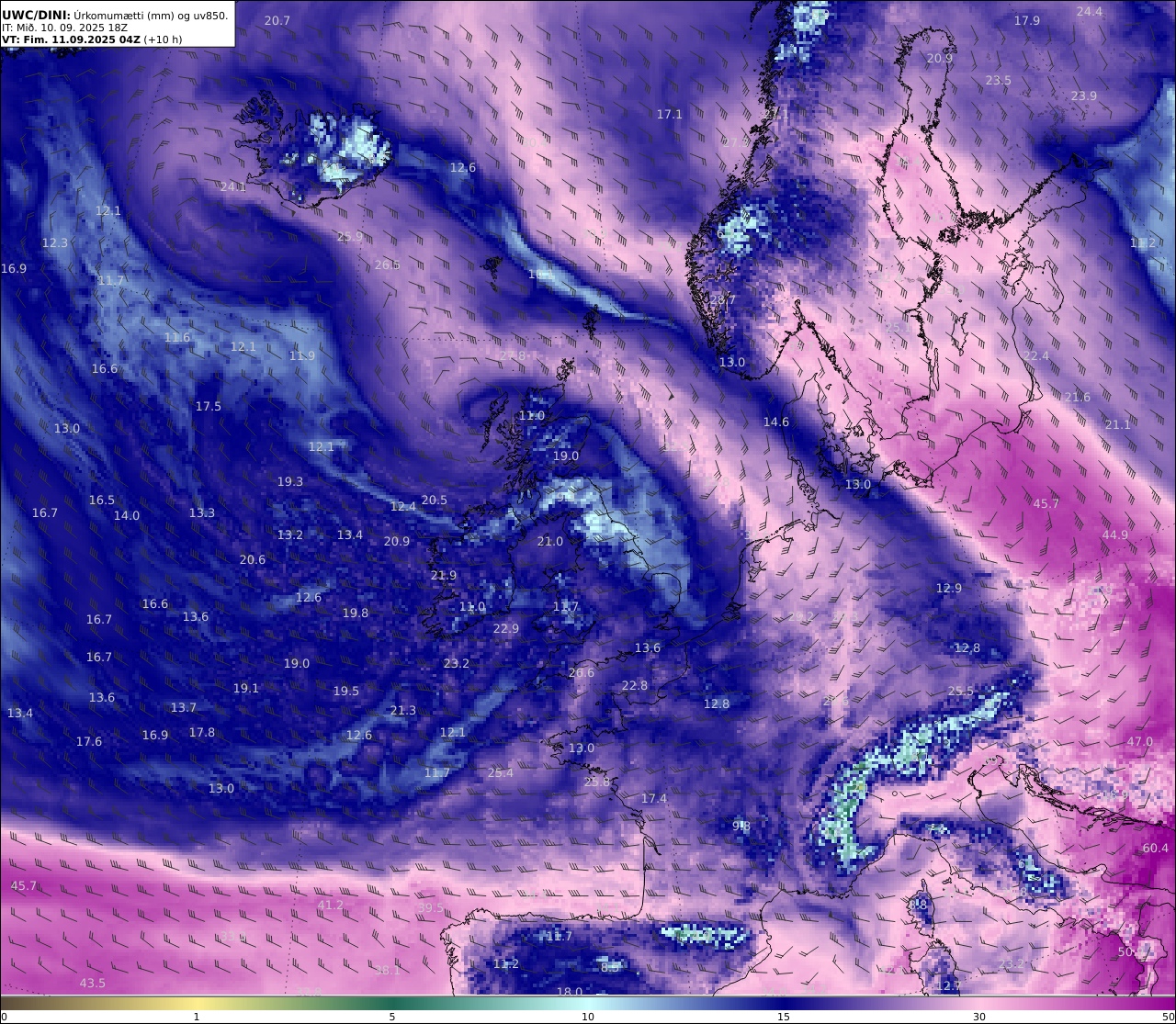Select the IT Mið. 10. 09. 2025 18Z line

click(64, 28)
